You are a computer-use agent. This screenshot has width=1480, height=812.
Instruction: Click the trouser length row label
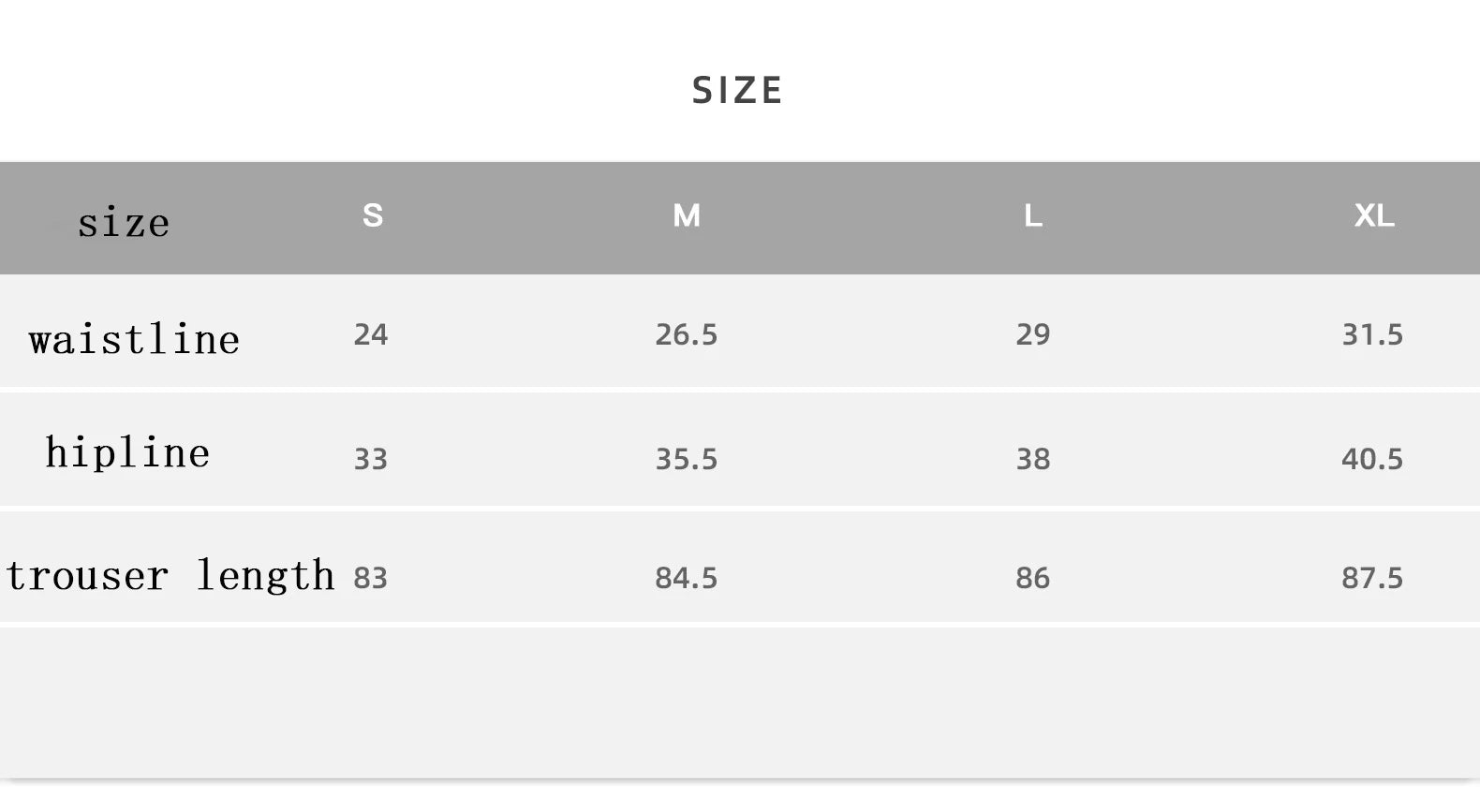click(x=170, y=575)
